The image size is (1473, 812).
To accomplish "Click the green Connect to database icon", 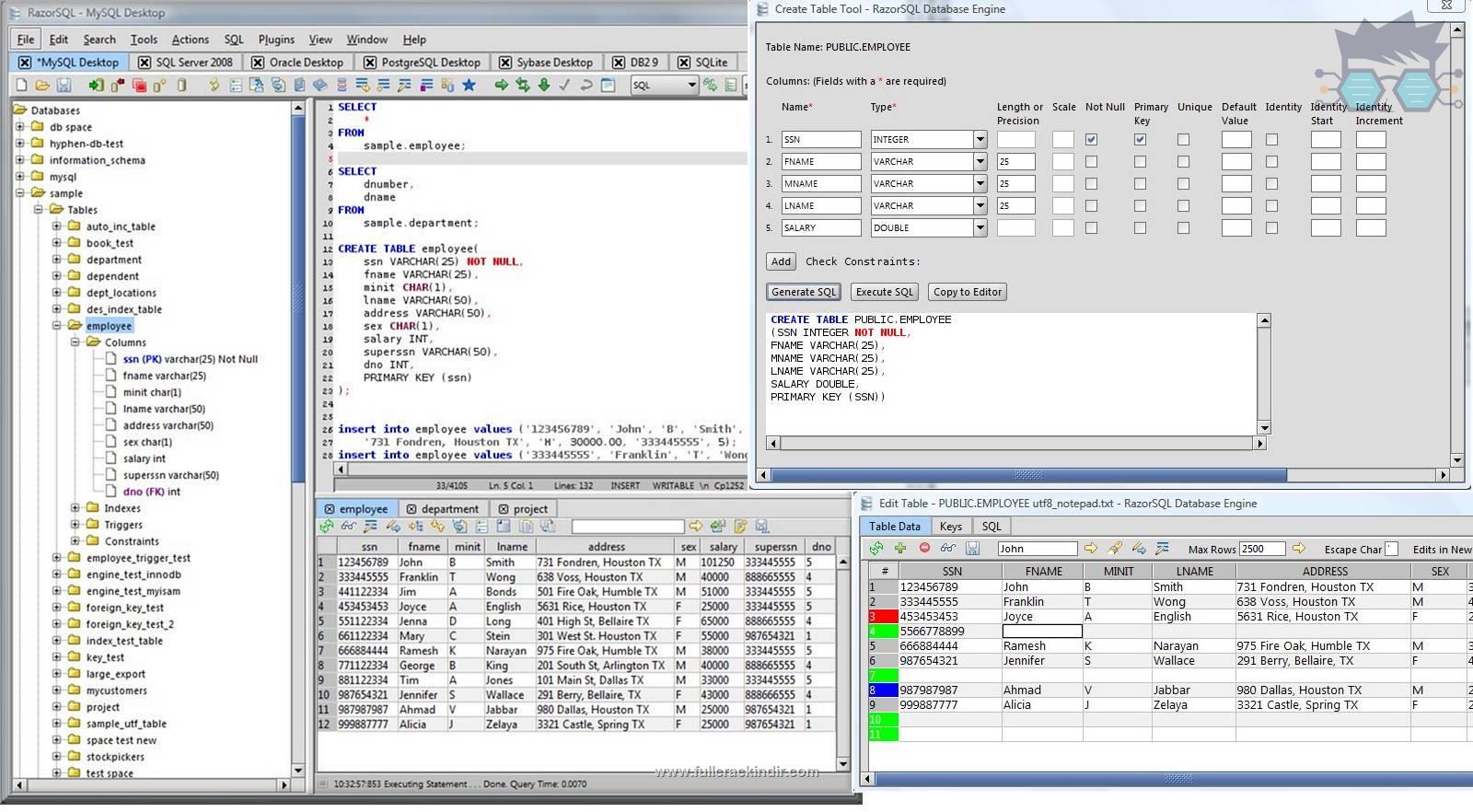I will (96, 85).
